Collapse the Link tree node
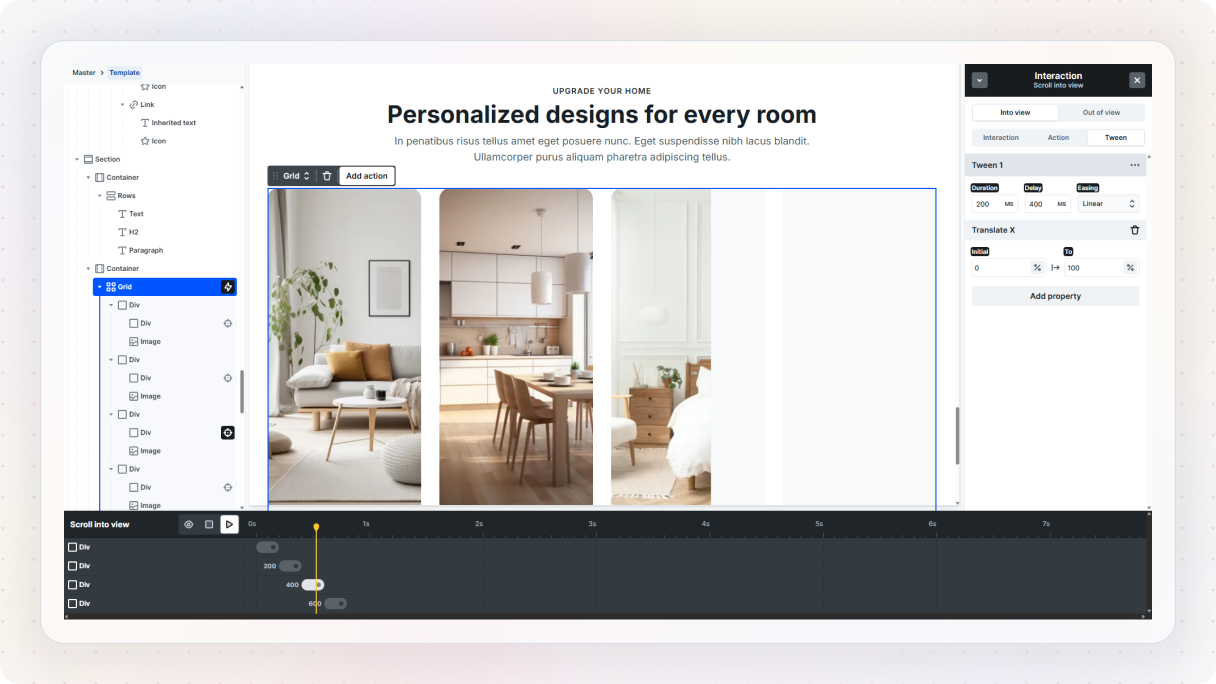This screenshot has width=1216, height=684. pyautogui.click(x=123, y=104)
